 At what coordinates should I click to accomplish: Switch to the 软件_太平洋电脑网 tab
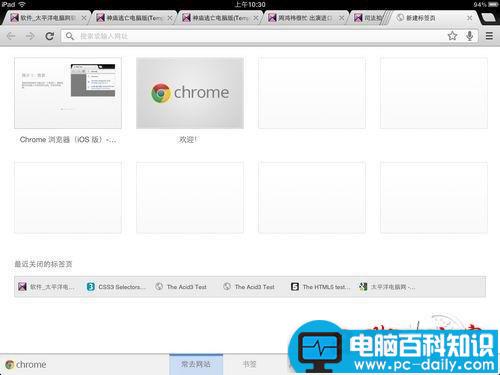tap(47, 18)
